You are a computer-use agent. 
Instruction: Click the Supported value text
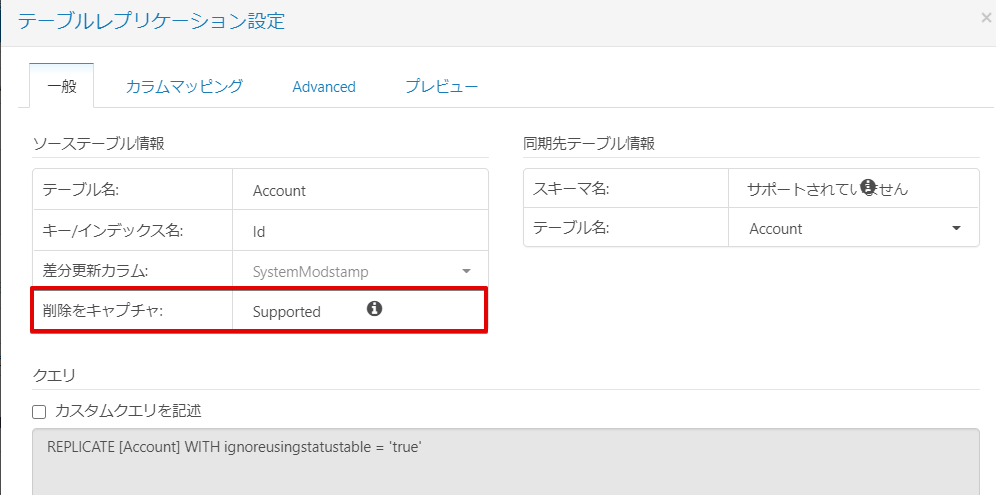click(287, 312)
